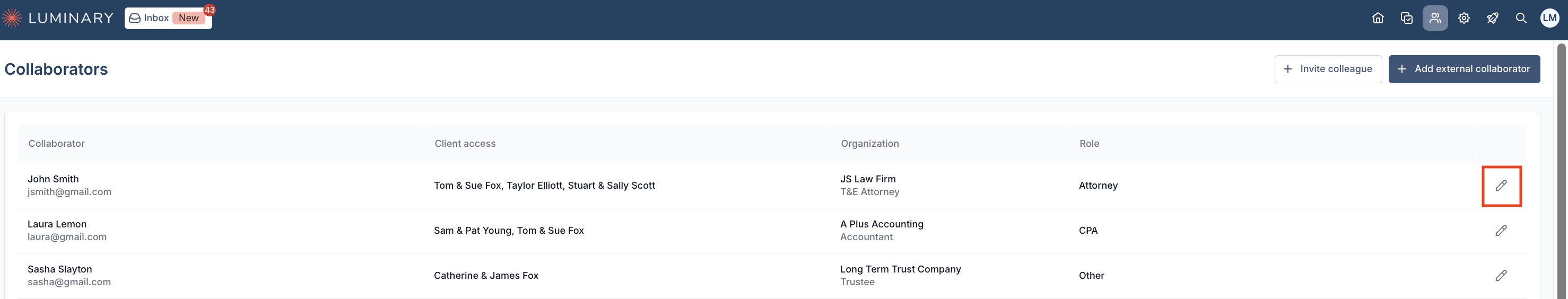Image resolution: width=1568 pixels, height=299 pixels.
Task: Select the collaborators people icon
Action: pyautogui.click(x=1435, y=18)
